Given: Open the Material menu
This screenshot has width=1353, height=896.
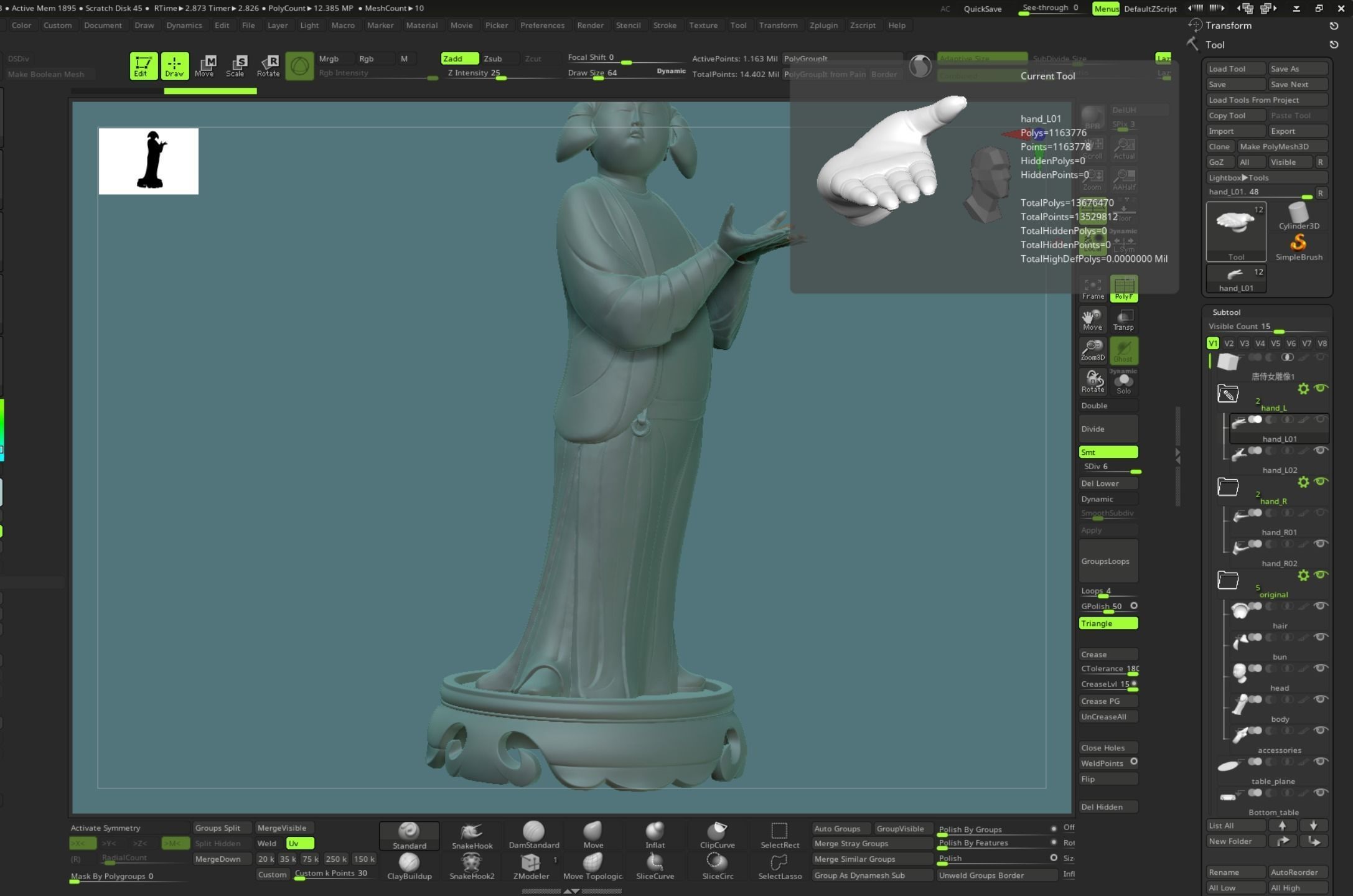Looking at the screenshot, I should (x=421, y=26).
